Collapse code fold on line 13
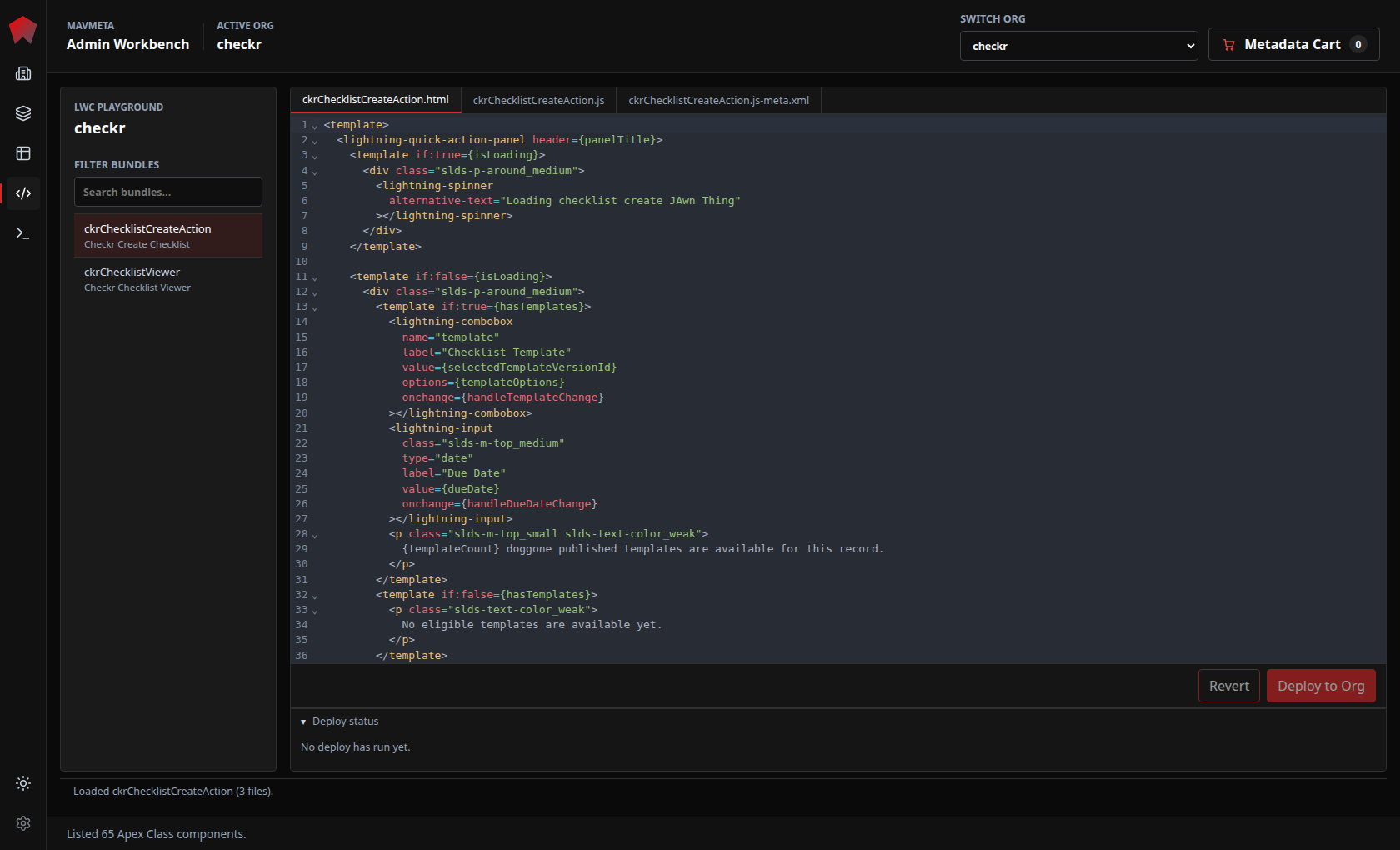This screenshot has width=1400, height=850. point(315,307)
